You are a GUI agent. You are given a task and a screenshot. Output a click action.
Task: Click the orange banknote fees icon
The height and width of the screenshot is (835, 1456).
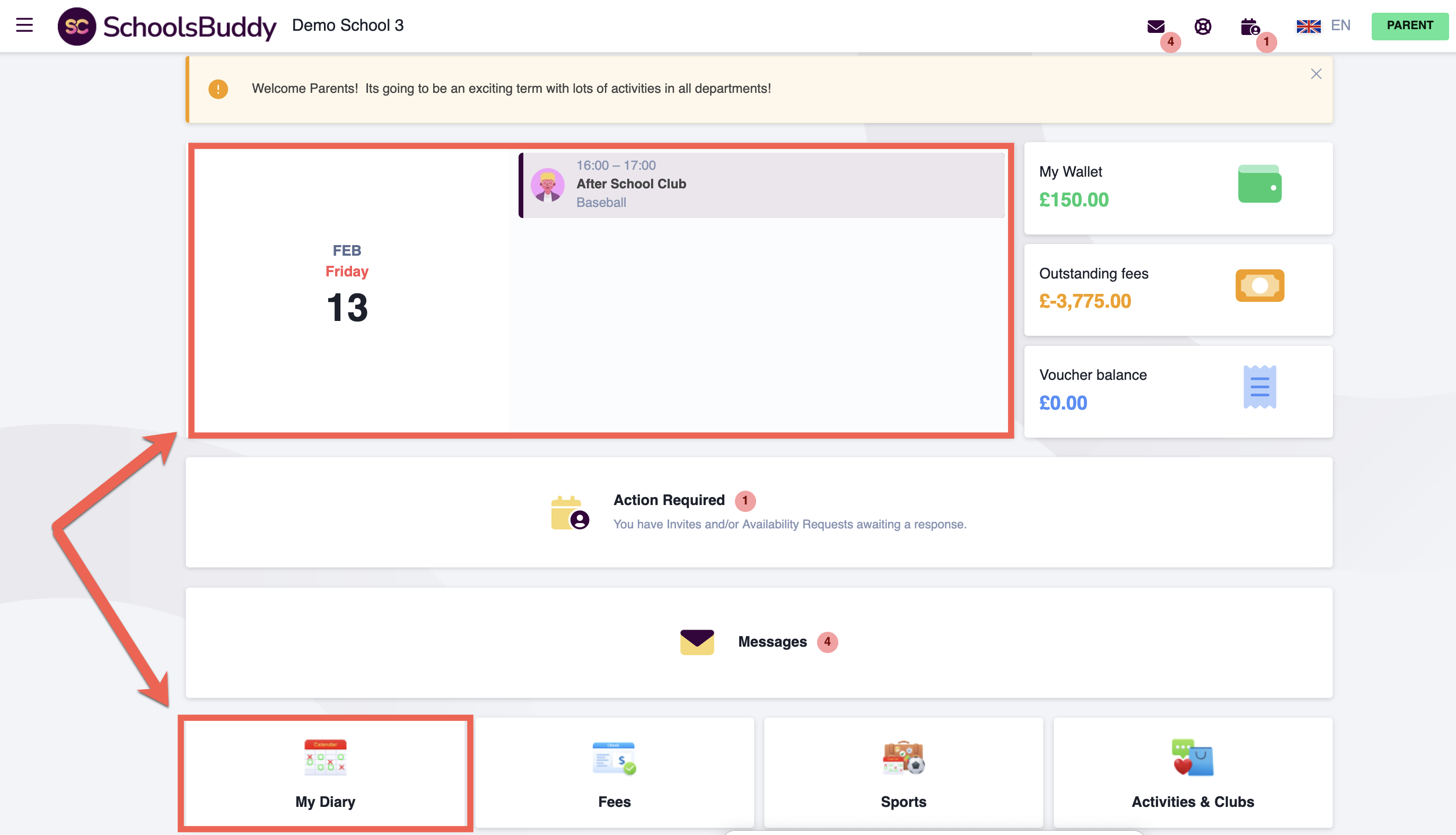(x=1259, y=285)
